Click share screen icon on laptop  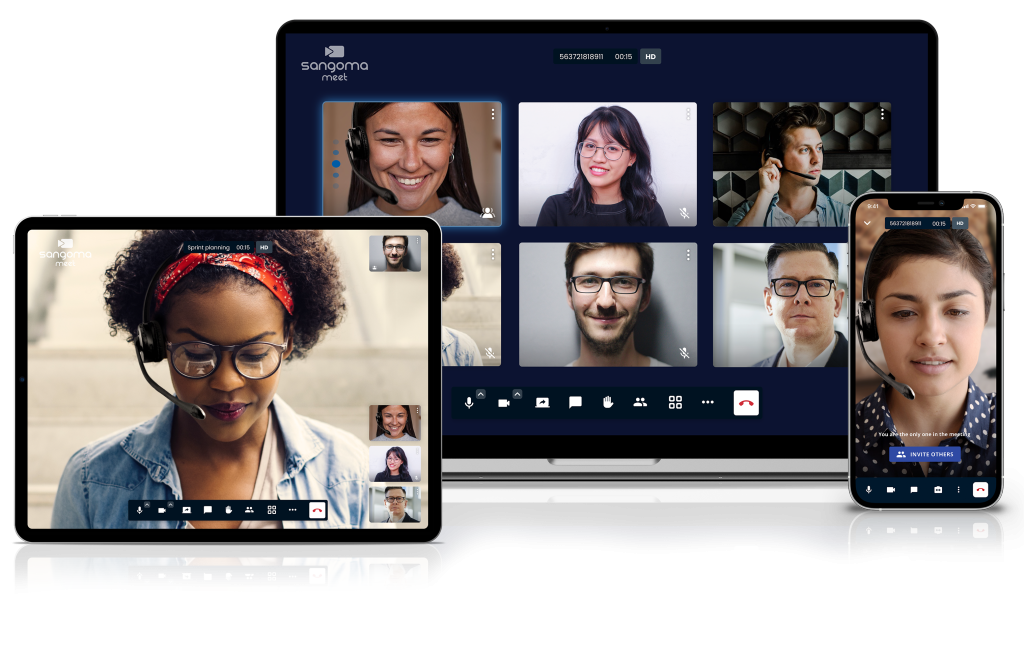(542, 402)
